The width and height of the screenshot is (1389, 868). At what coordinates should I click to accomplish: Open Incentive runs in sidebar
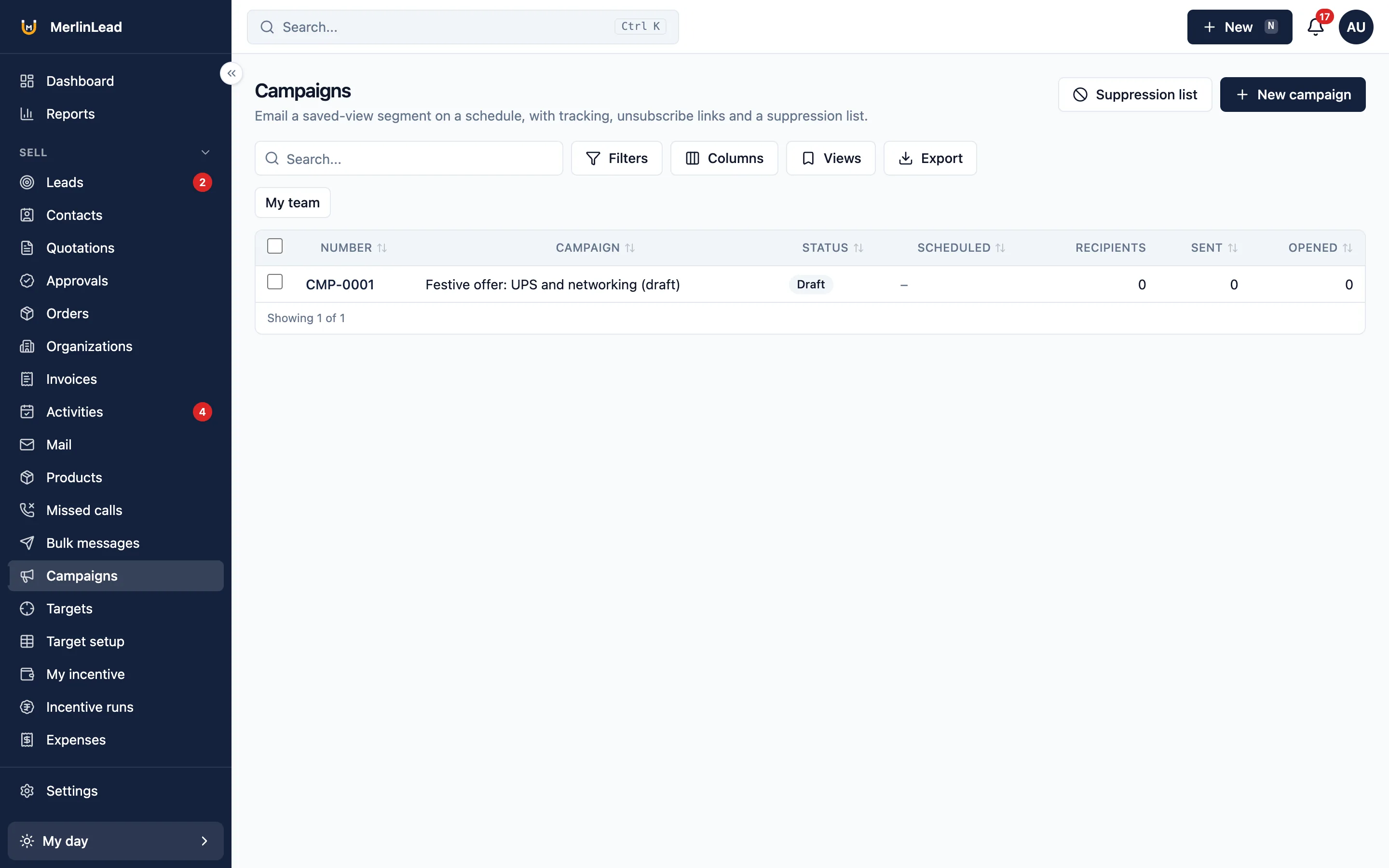[115, 706]
